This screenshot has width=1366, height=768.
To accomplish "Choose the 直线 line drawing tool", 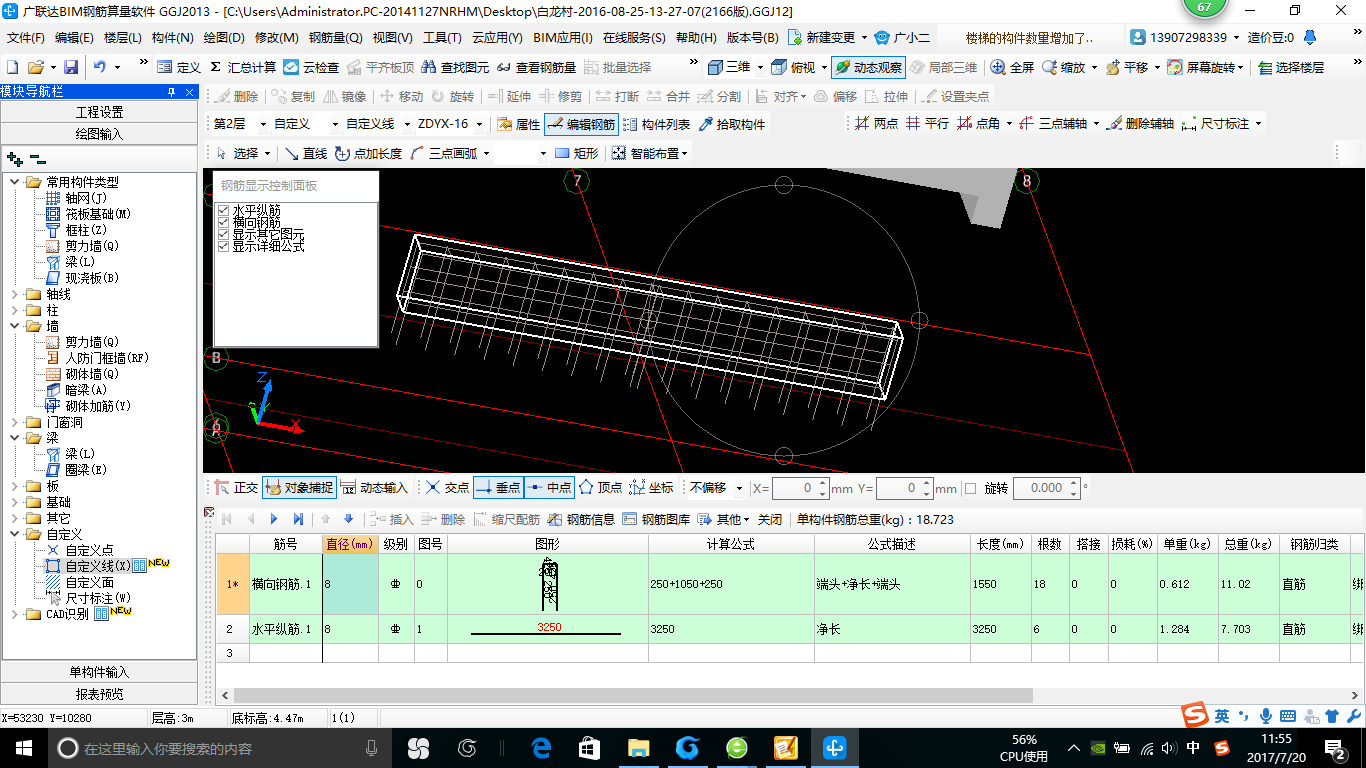I will (x=306, y=153).
